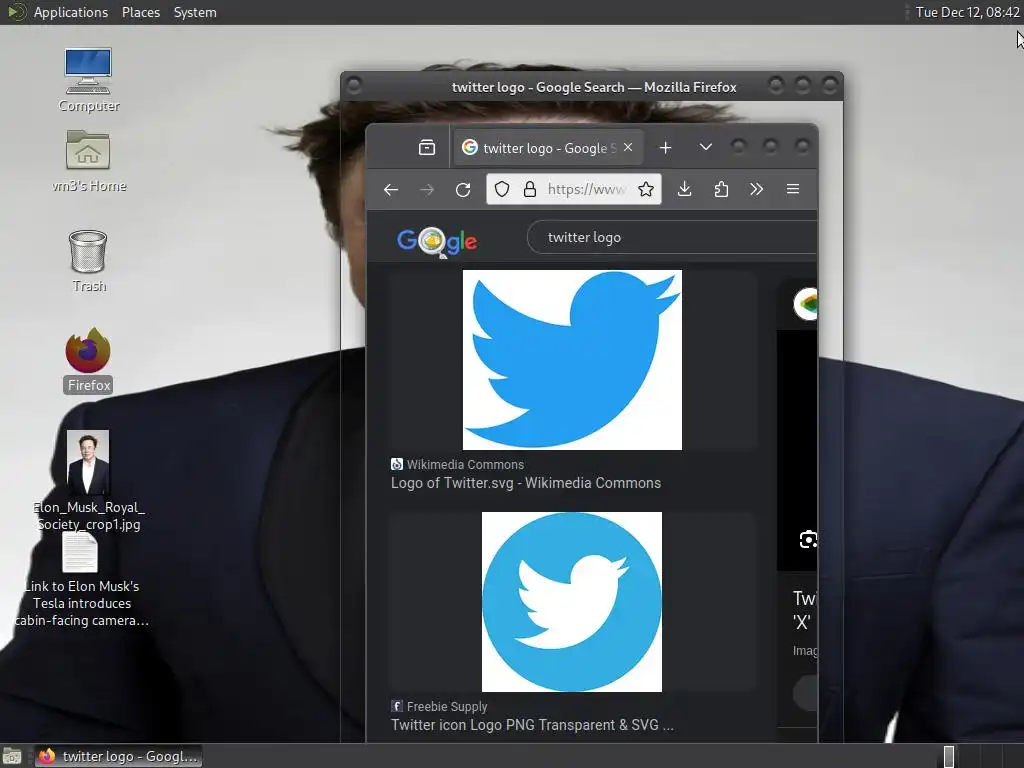This screenshot has height=768, width=1024.
Task: Open the Applications menu
Action: tap(71, 12)
